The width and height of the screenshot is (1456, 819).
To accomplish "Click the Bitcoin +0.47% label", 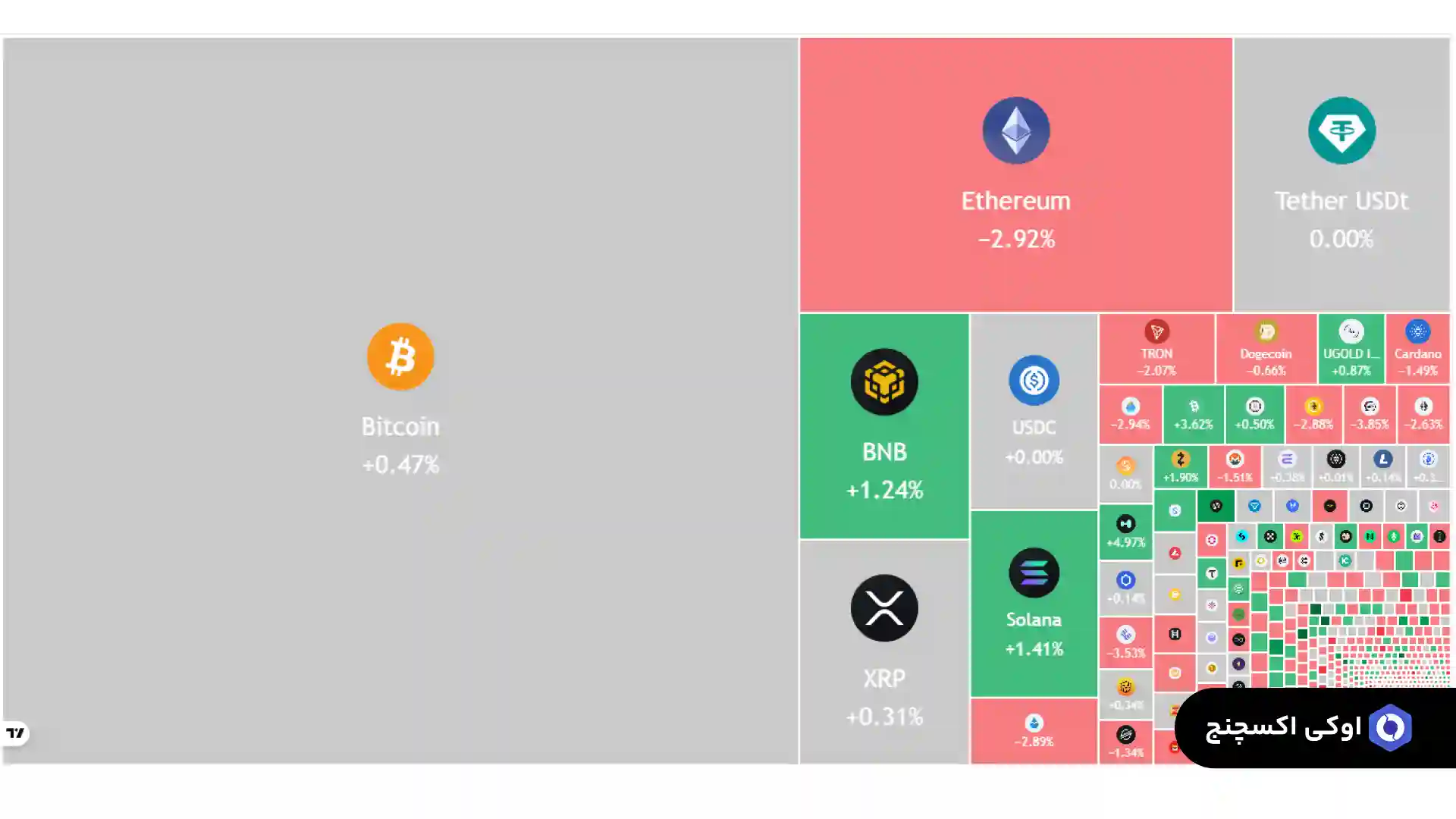I will tap(400, 464).
